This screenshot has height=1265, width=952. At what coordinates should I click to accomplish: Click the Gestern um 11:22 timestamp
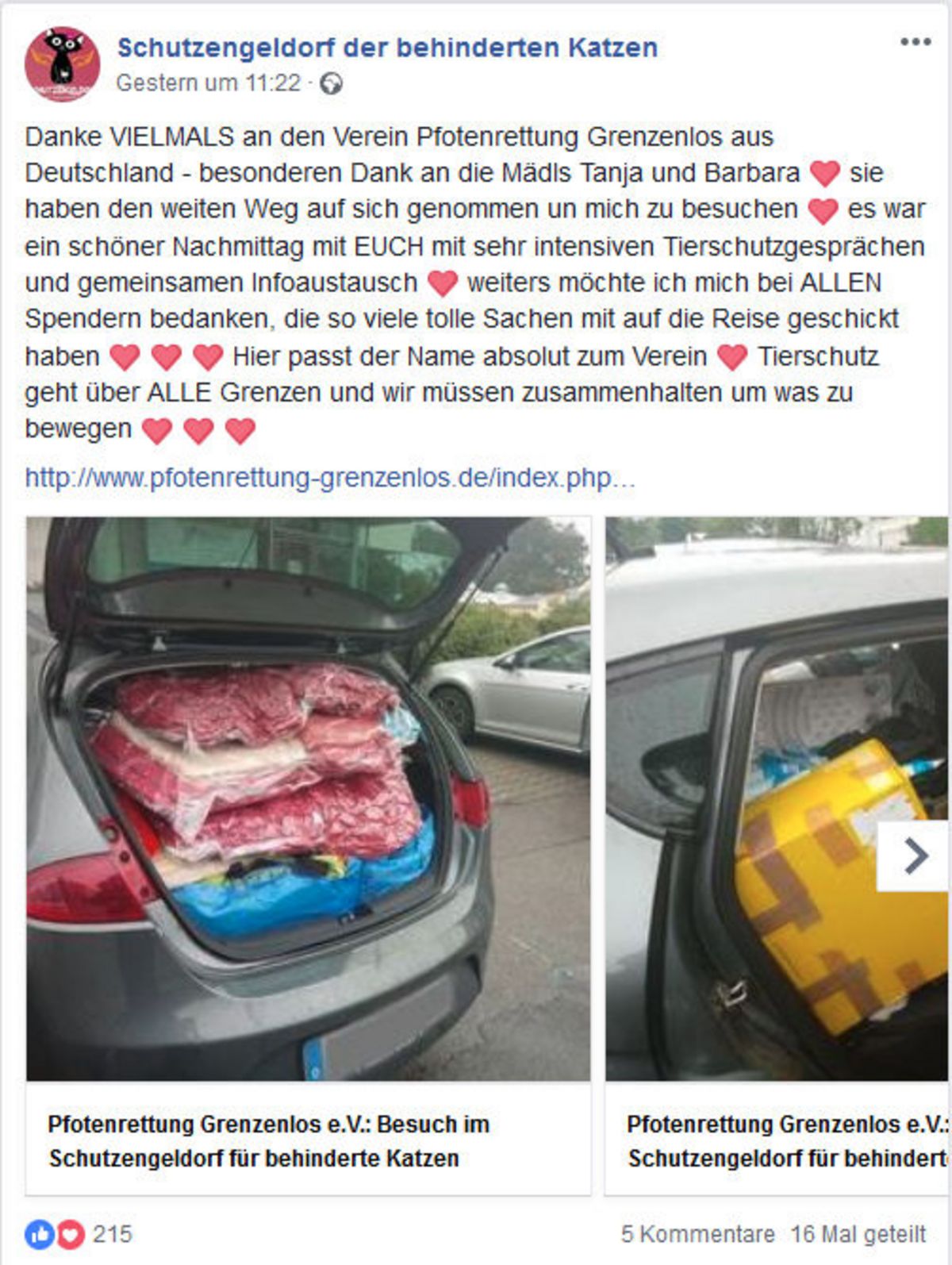tap(209, 83)
